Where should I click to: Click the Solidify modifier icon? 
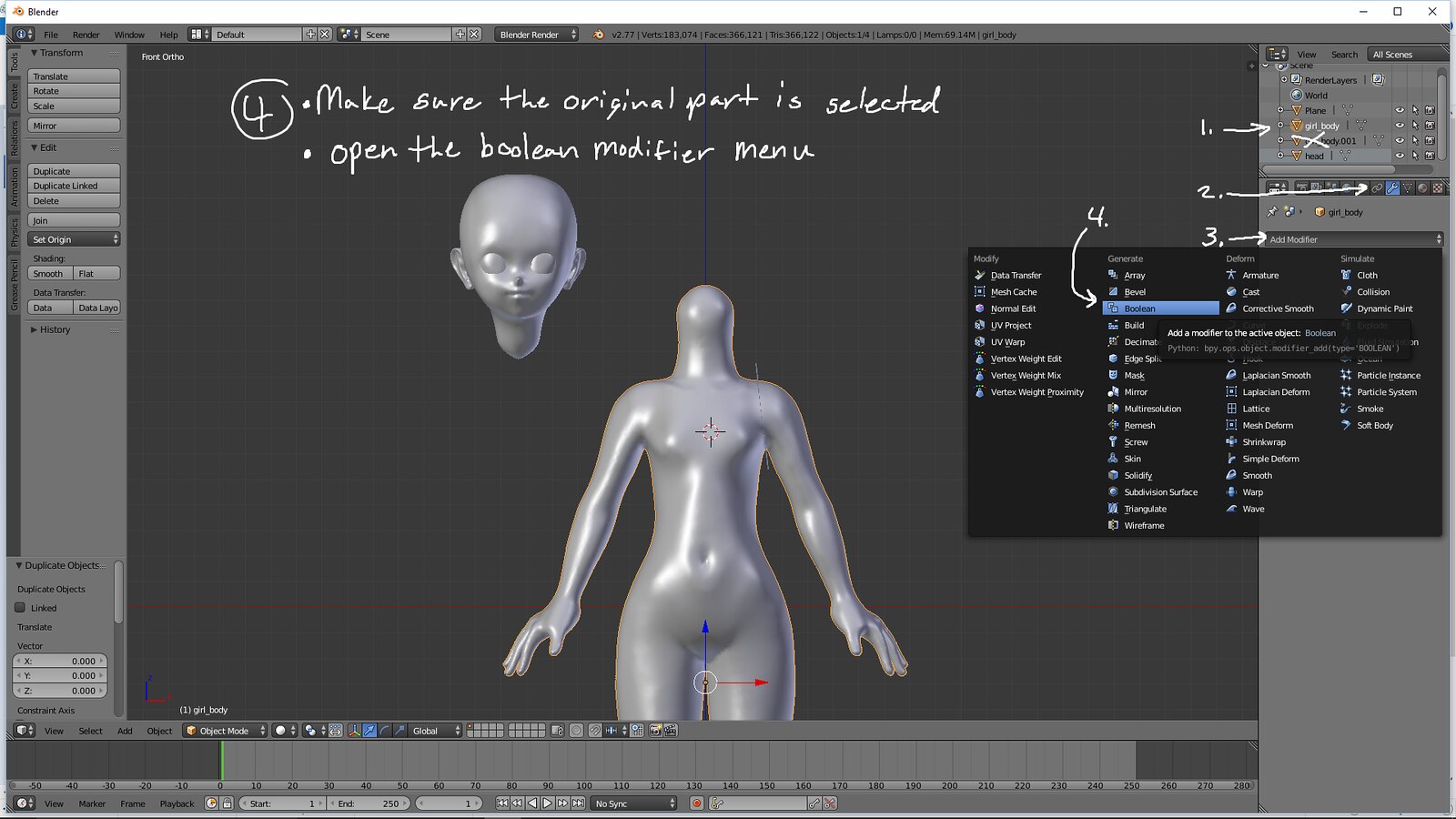point(1113,475)
